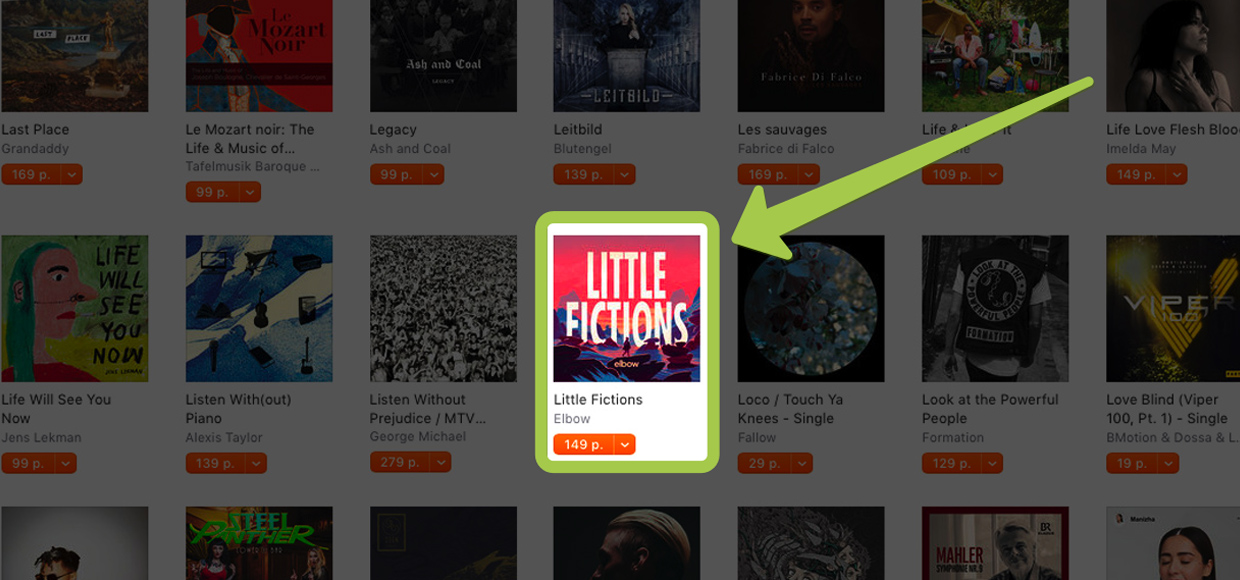Expand dropdown beside 279 p. price

440,463
